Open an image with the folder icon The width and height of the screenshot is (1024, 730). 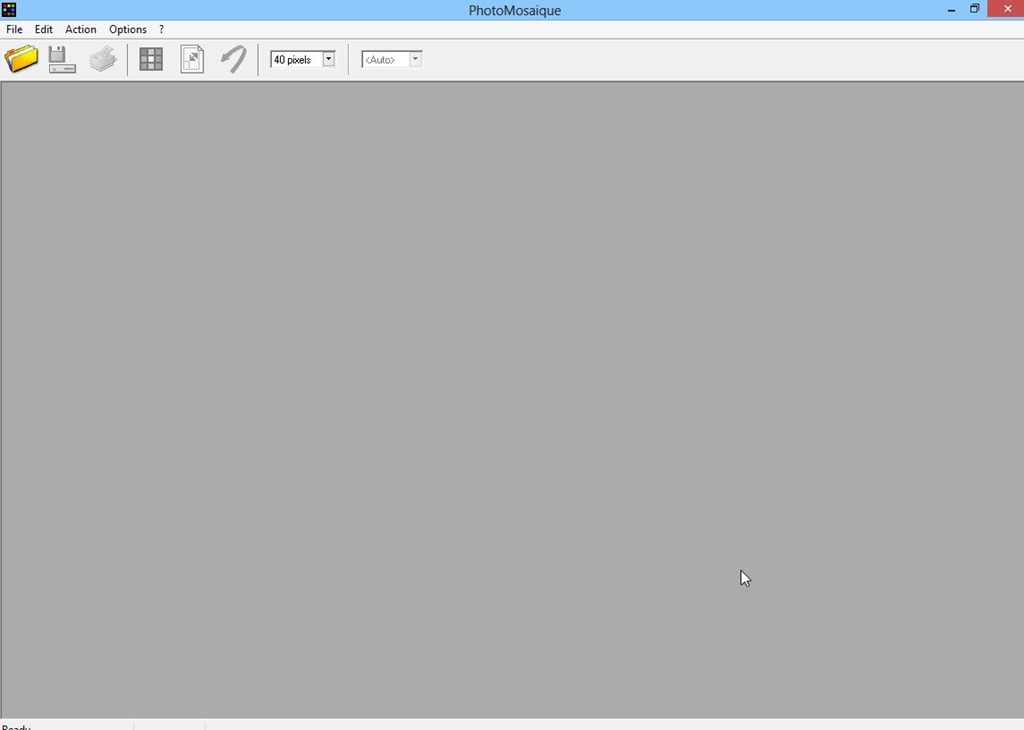pyautogui.click(x=22, y=59)
